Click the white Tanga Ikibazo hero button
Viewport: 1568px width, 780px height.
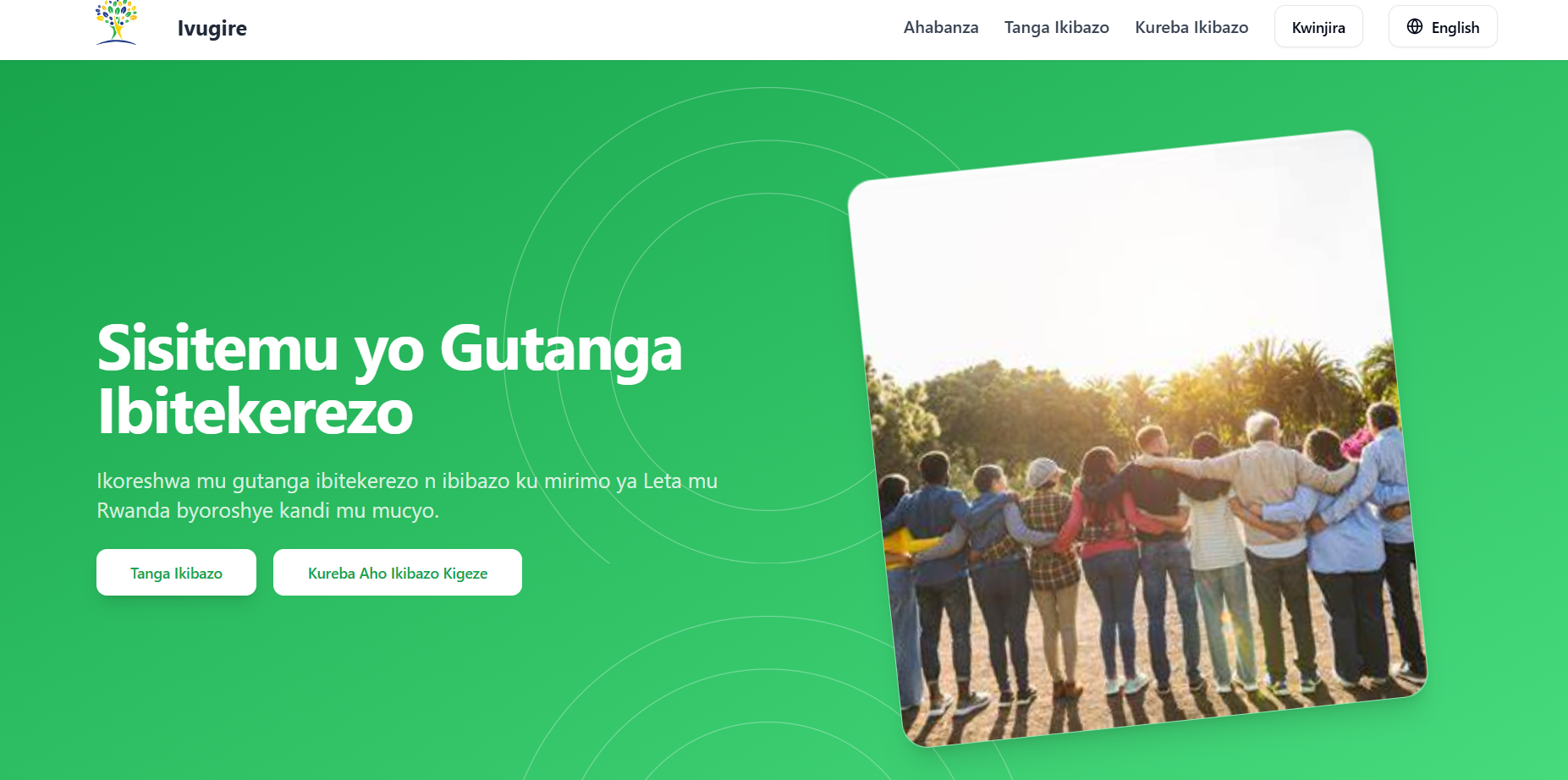tap(176, 573)
